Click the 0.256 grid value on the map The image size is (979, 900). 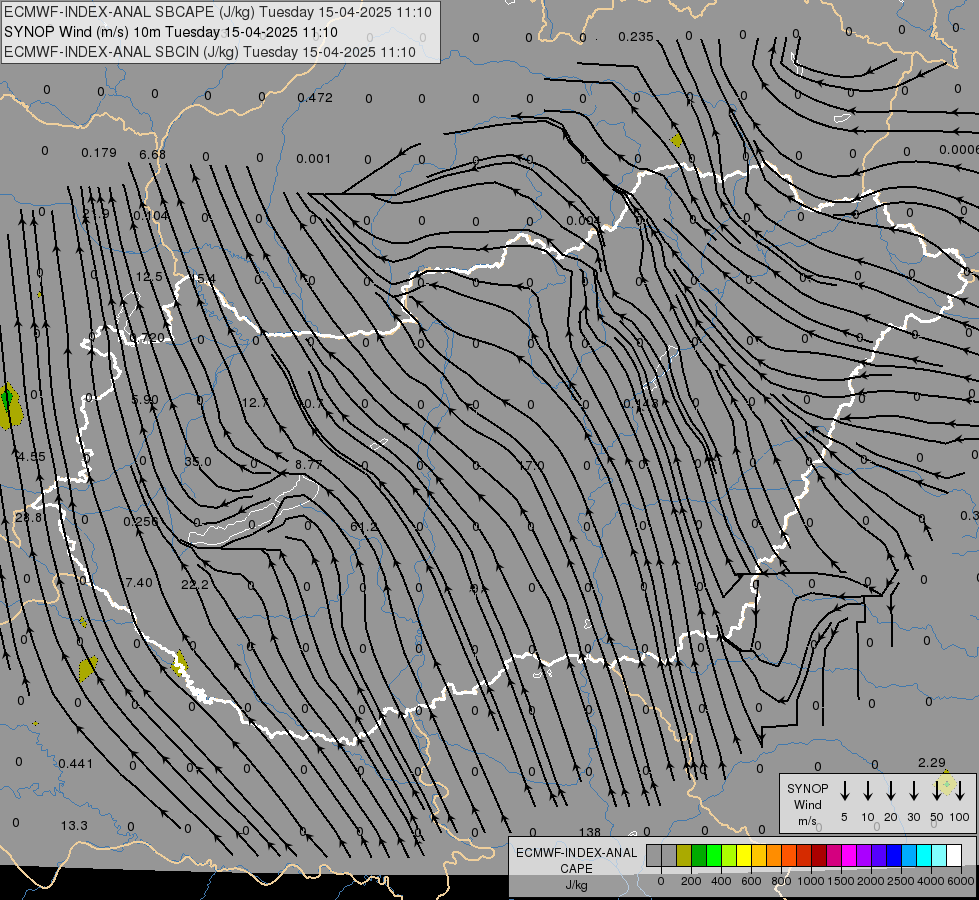click(140, 522)
